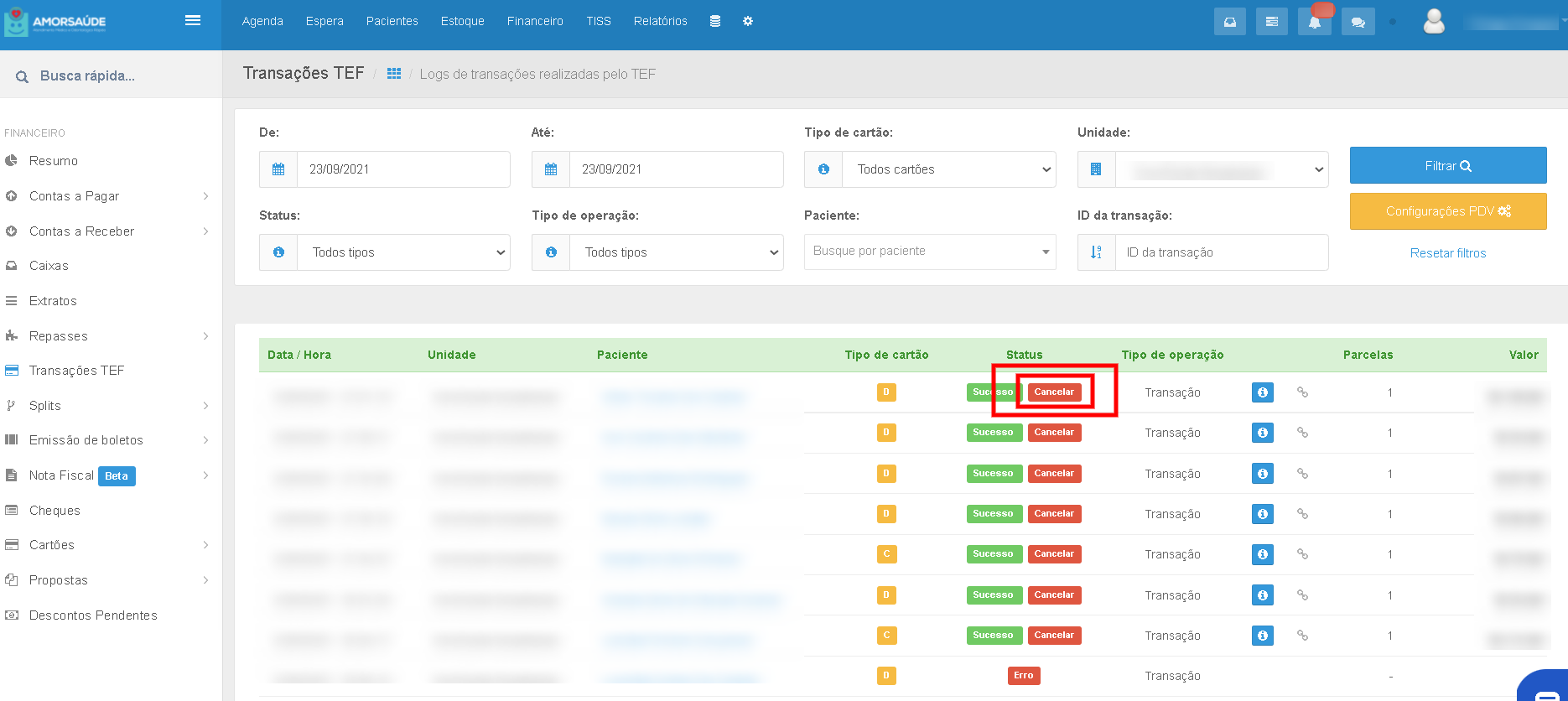The width and height of the screenshot is (1568, 701).
Task: Open Status dropdown Todos tipos
Action: pyautogui.click(x=403, y=252)
